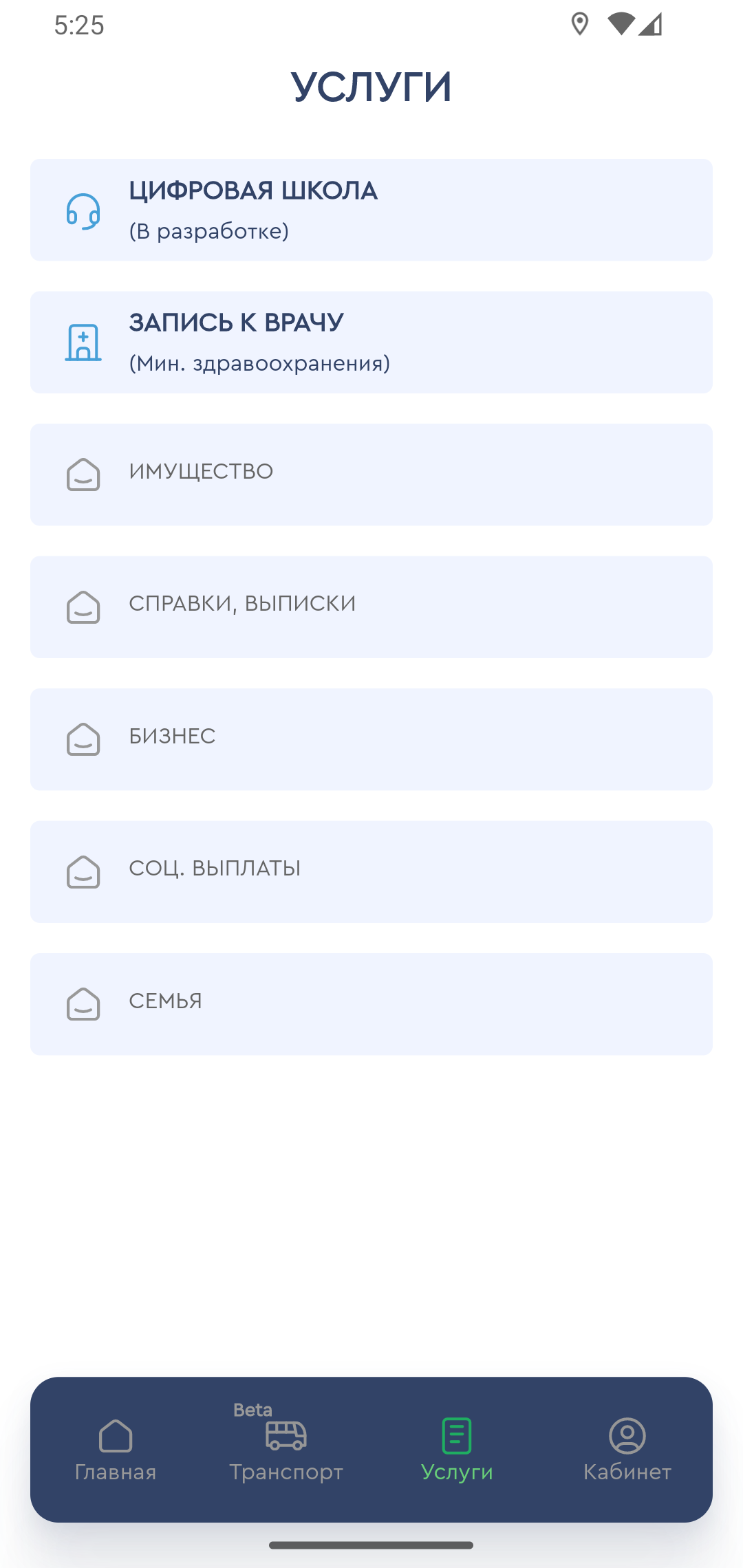Tap the house icon beside Семья

pyautogui.click(x=83, y=1004)
